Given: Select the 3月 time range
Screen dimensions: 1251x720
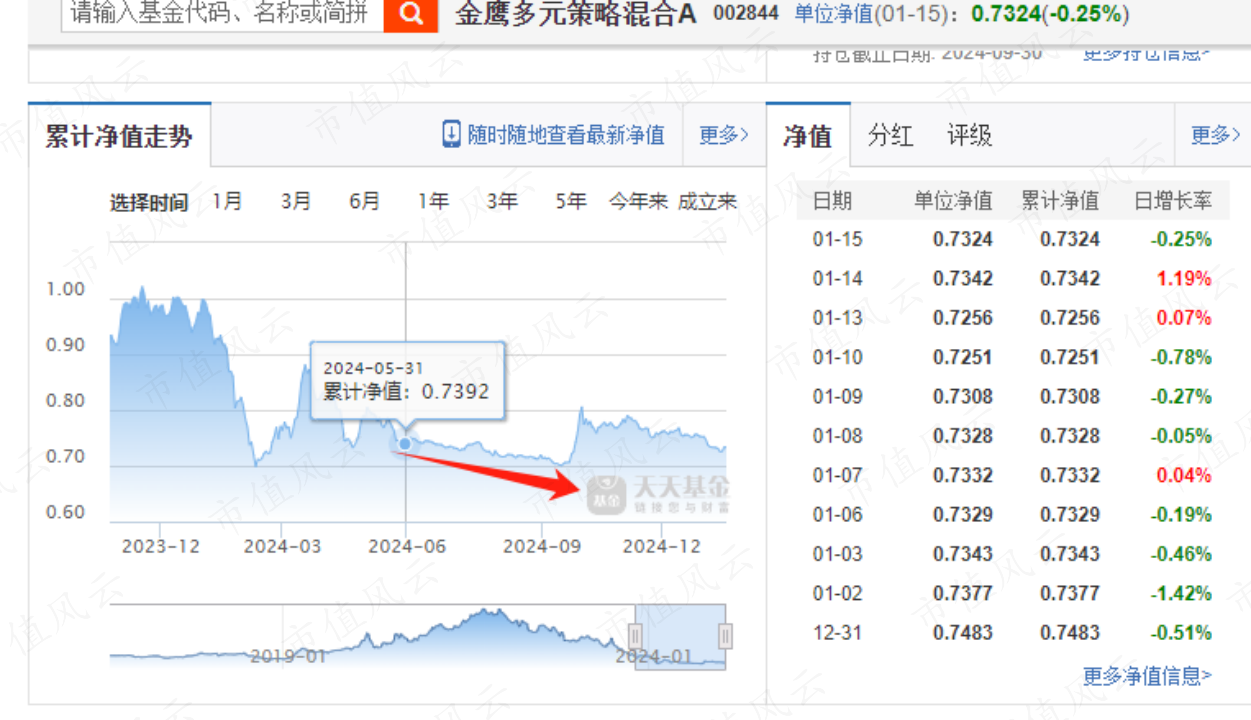Looking at the screenshot, I should 296,201.
